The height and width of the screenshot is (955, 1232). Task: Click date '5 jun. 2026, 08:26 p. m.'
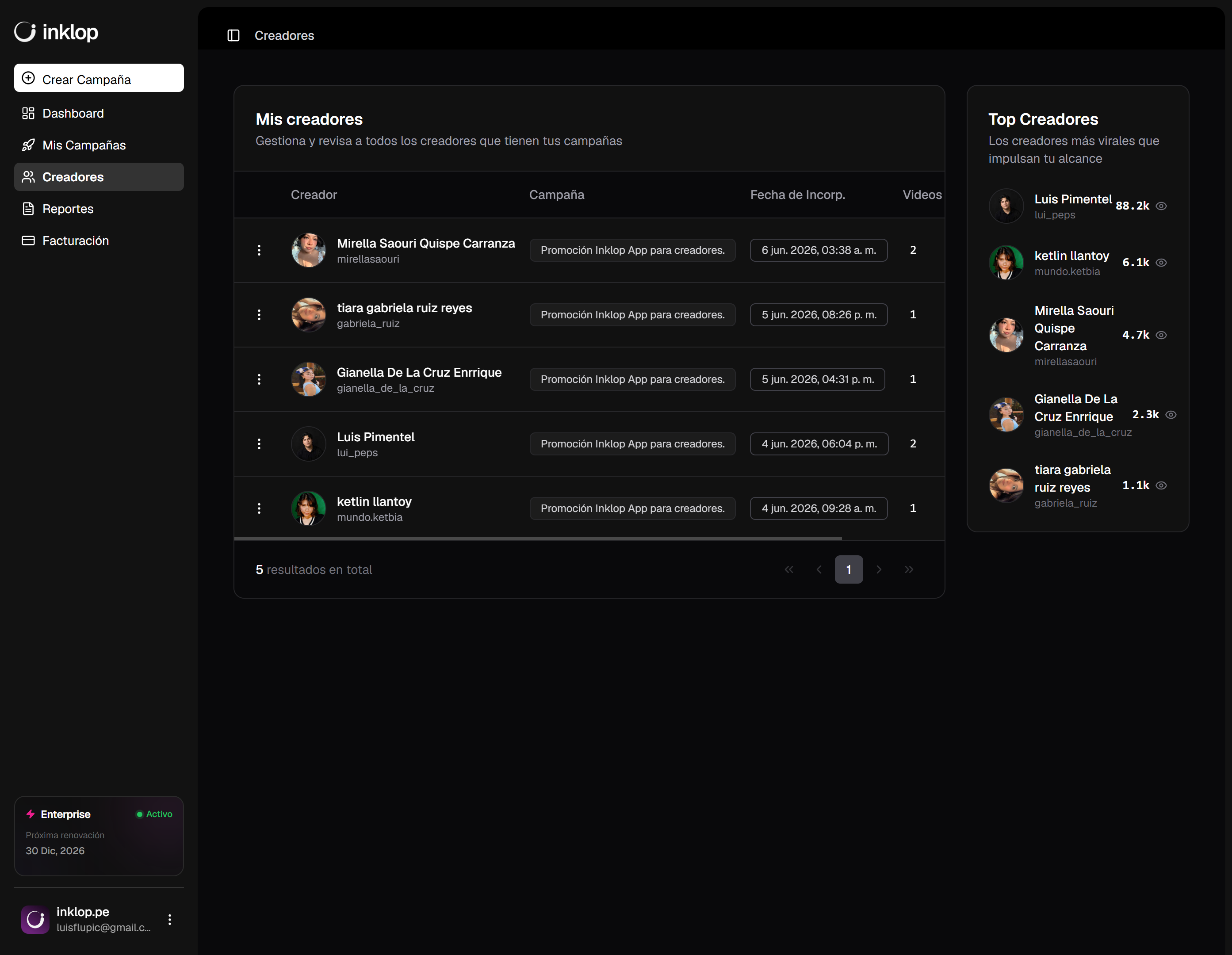pyautogui.click(x=819, y=315)
